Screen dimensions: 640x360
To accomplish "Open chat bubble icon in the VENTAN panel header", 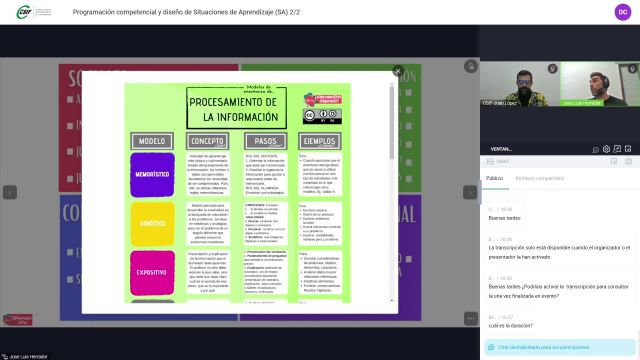I will pyautogui.click(x=596, y=149).
